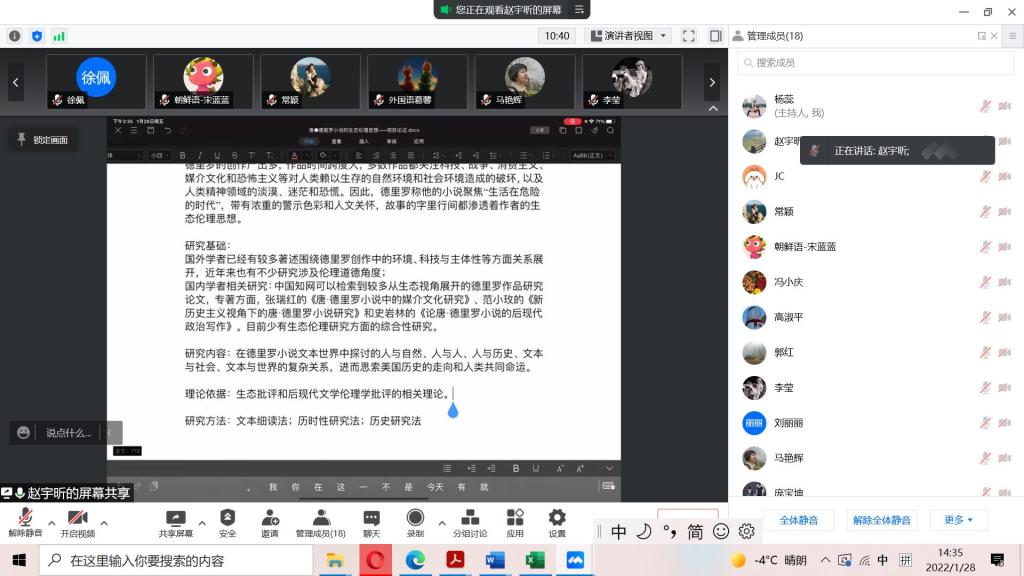Viewport: 1024px width, 576px height.
Task: Toggle microphone mute for member JC
Action: coord(985,177)
